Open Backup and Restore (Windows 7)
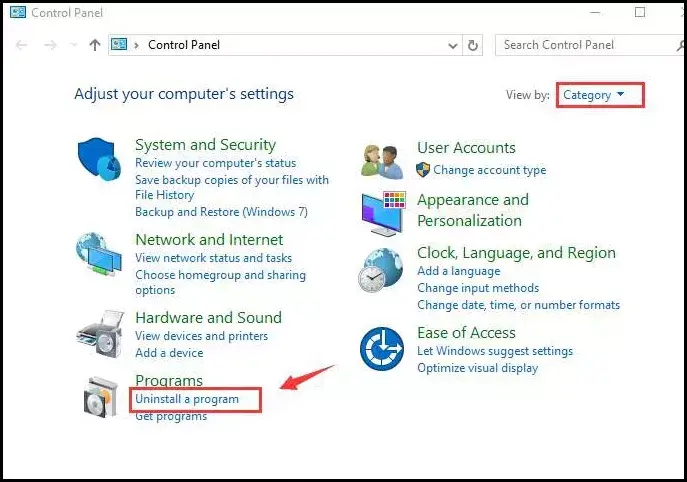 [222, 212]
